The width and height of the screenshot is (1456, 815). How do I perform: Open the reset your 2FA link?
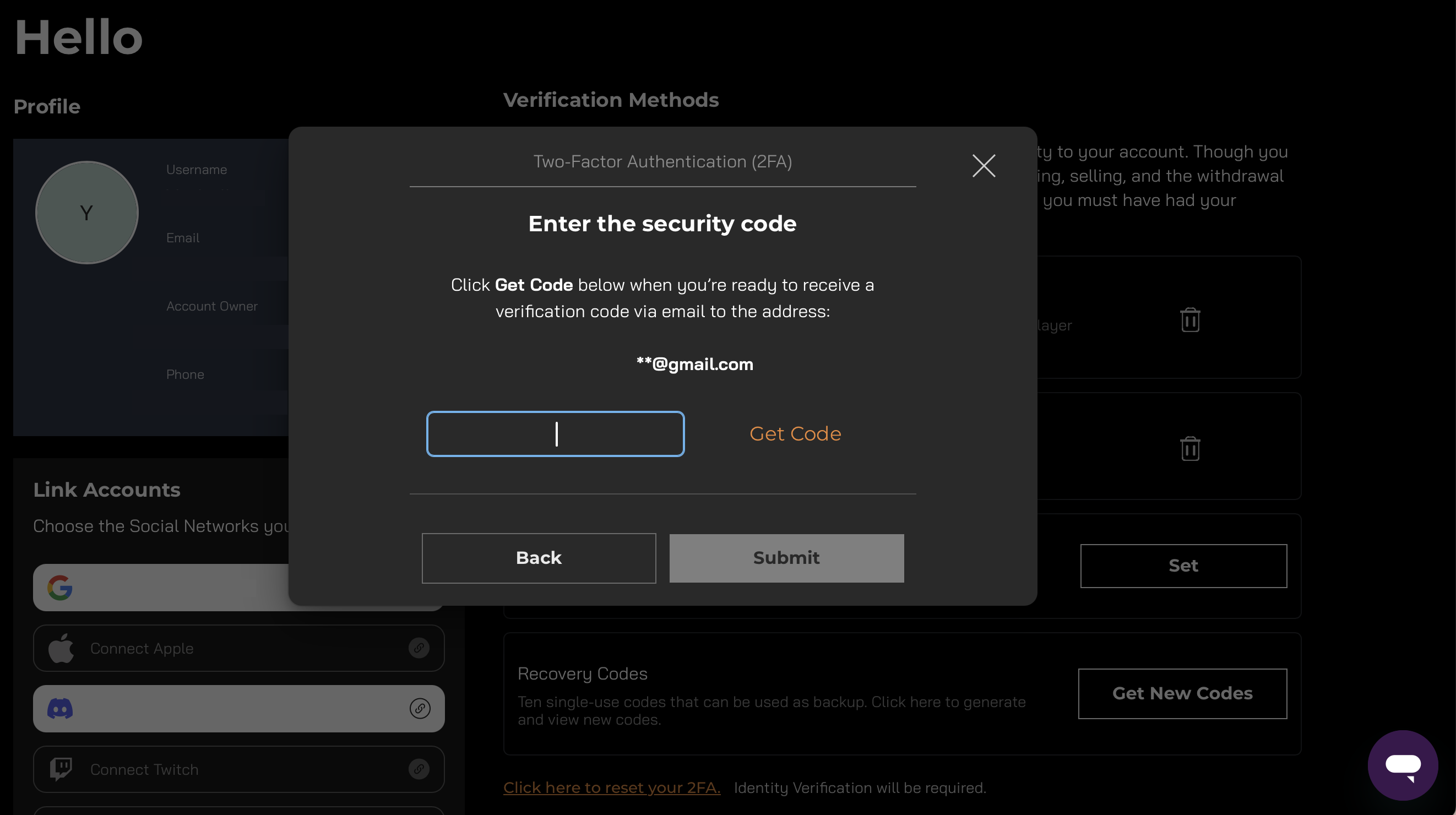(612, 787)
